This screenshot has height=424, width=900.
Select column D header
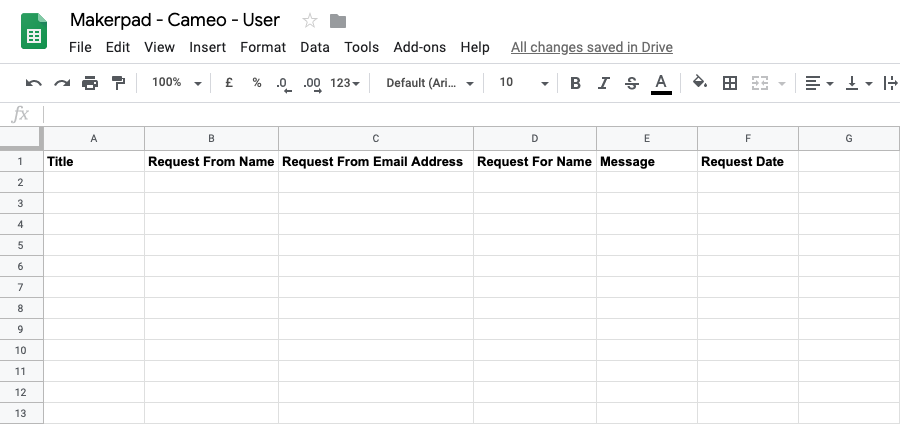[x=535, y=139]
